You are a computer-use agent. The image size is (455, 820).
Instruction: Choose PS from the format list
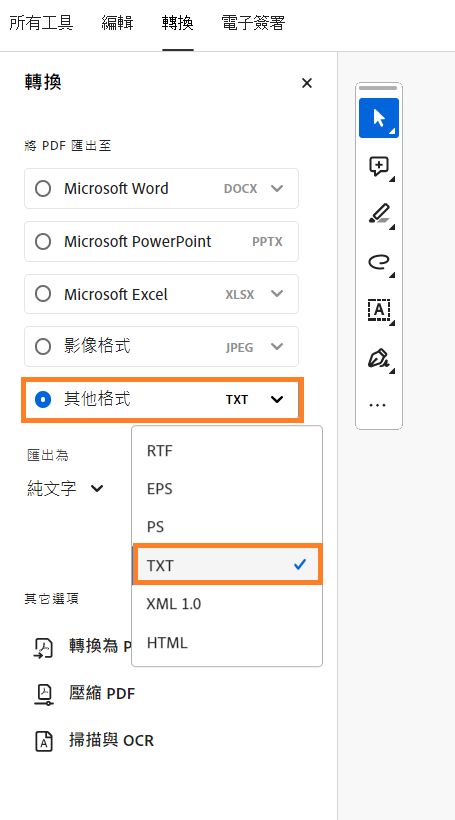click(227, 526)
